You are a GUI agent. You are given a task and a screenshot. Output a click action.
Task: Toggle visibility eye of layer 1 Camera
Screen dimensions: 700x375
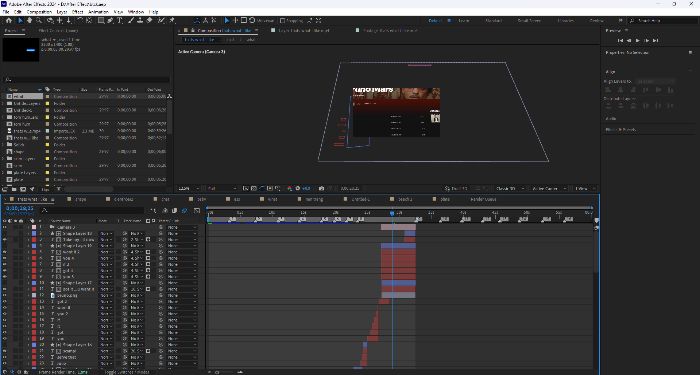click(5, 227)
